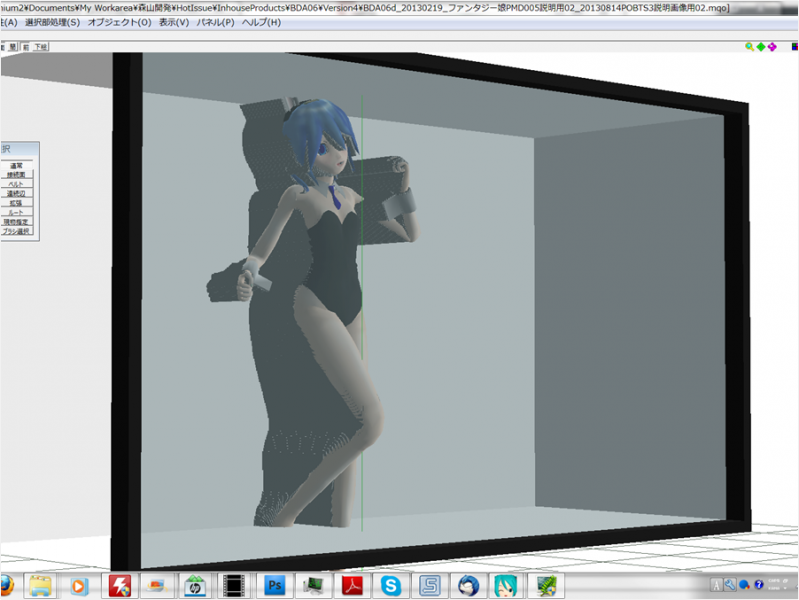Open the HP application on taskbar
Viewport: 799px width, 600px height.
pos(195,586)
